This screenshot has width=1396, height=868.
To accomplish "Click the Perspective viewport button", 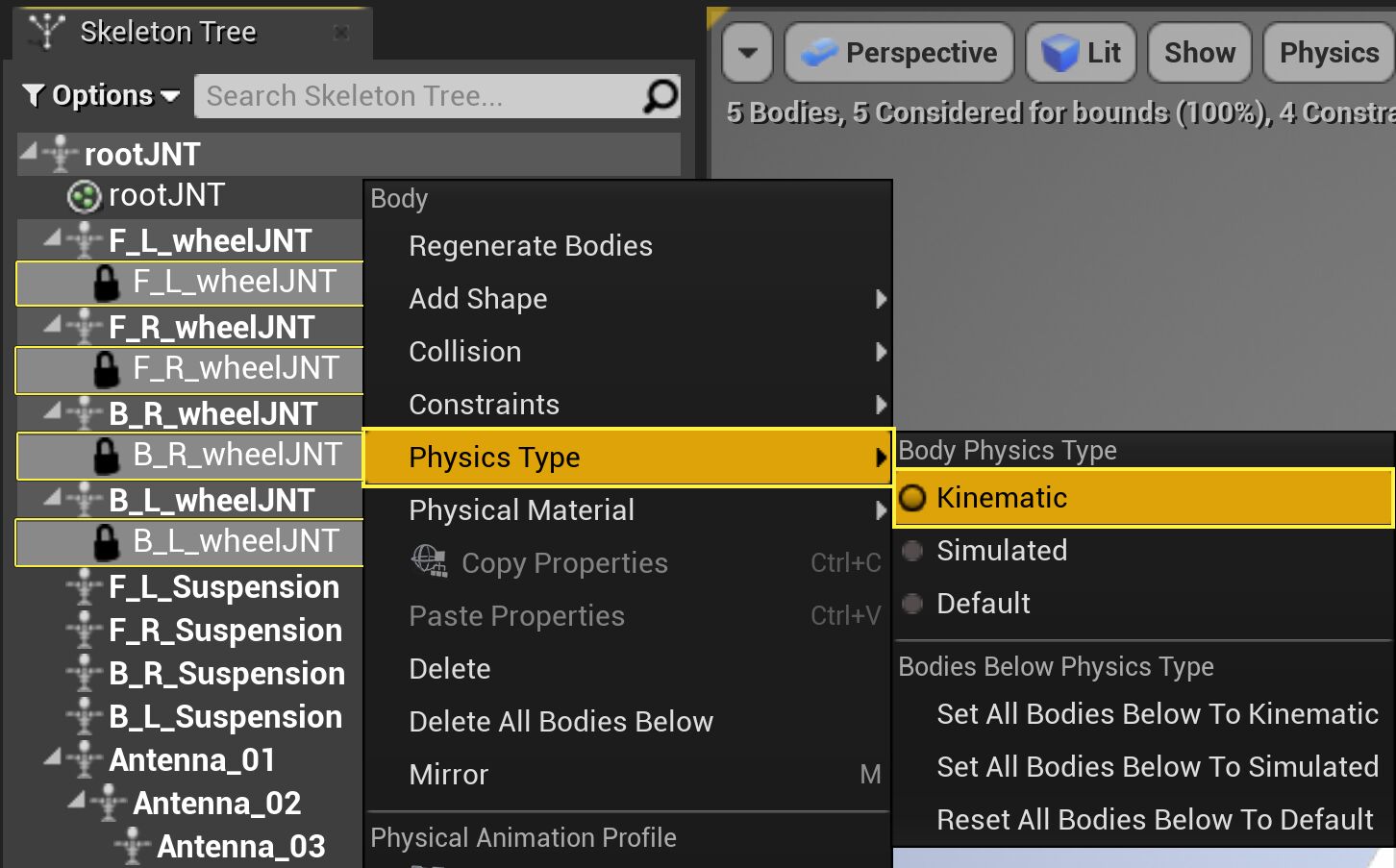I will [x=900, y=53].
